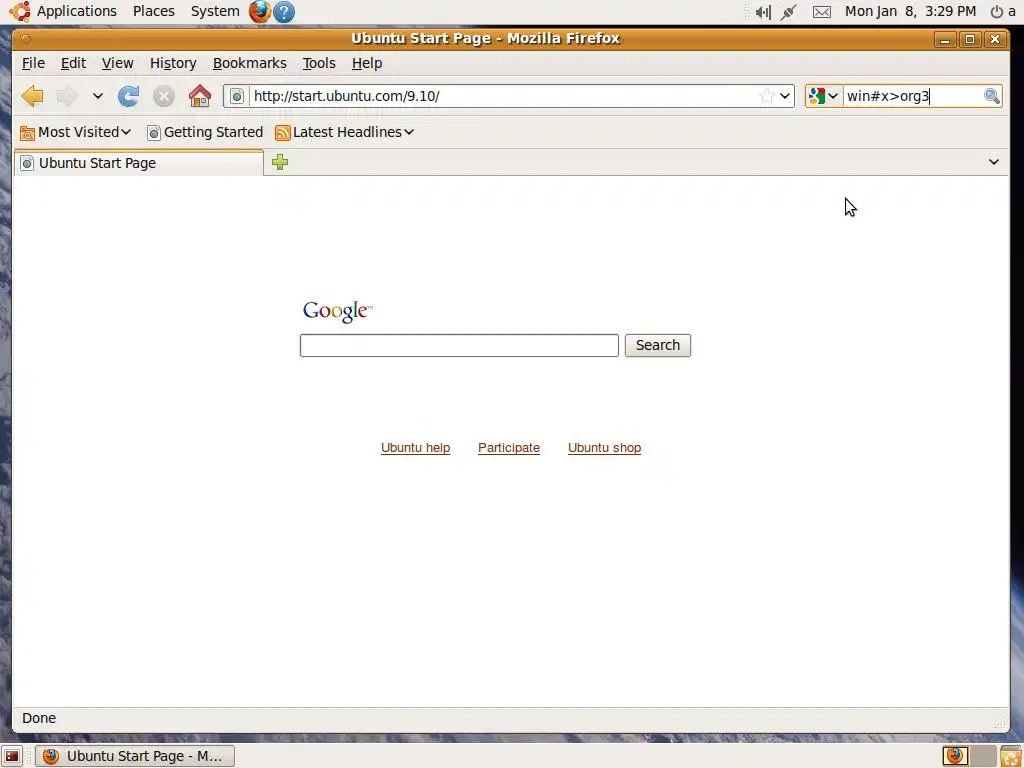Open the Places menu in top panel

(x=153, y=11)
